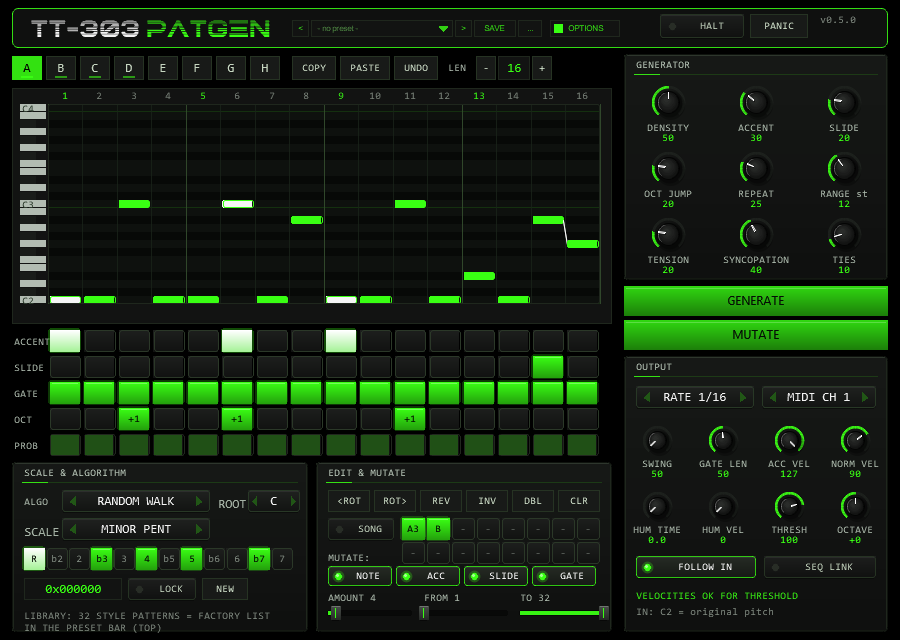Viewport: 900px width, 640px height.
Task: Adjust the Density knob
Action: point(668,103)
